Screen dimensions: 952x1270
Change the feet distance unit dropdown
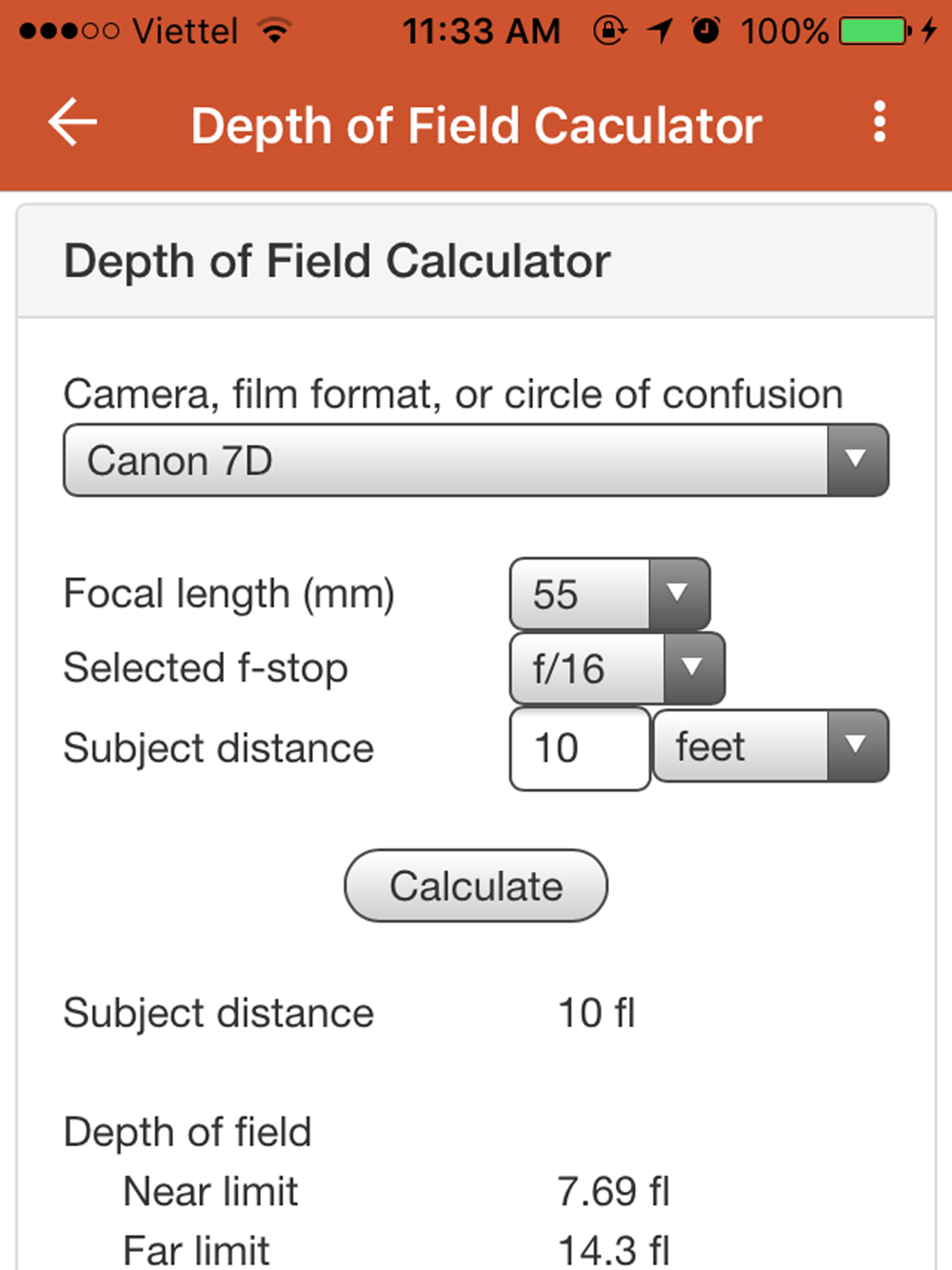coord(771,746)
